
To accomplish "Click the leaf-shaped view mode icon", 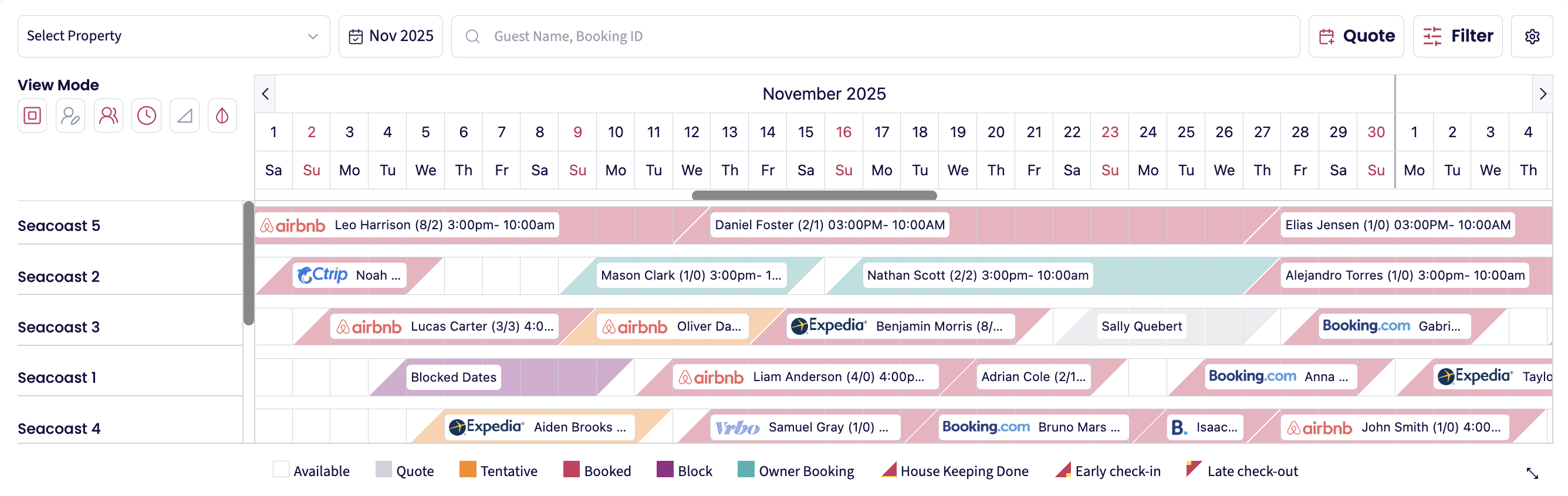I will click(222, 115).
